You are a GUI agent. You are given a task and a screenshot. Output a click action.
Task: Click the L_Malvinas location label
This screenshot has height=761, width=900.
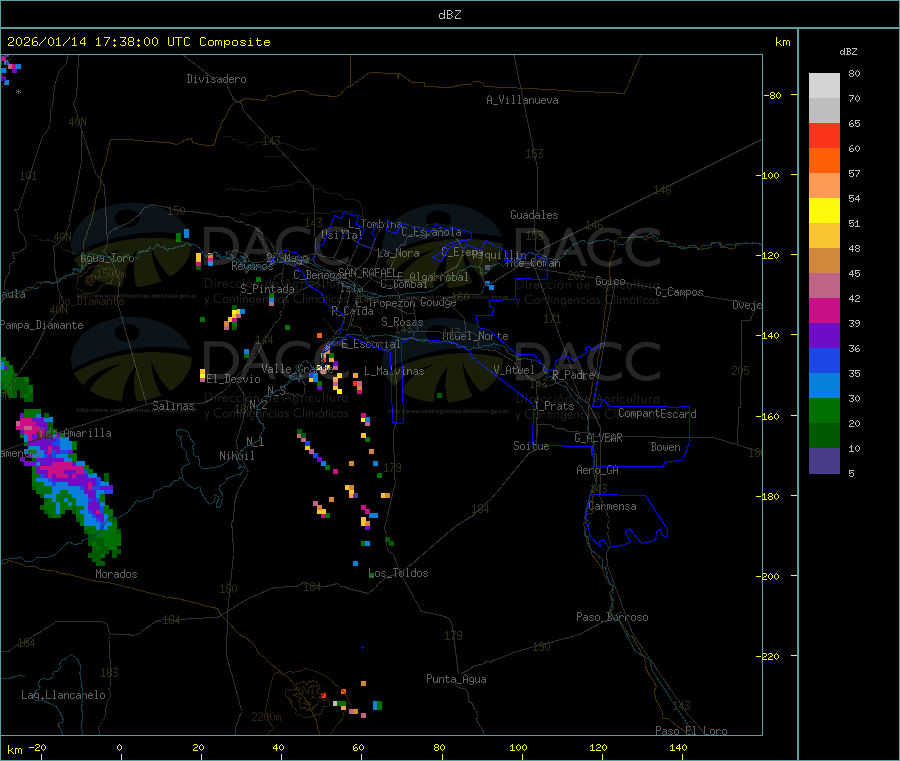click(394, 371)
